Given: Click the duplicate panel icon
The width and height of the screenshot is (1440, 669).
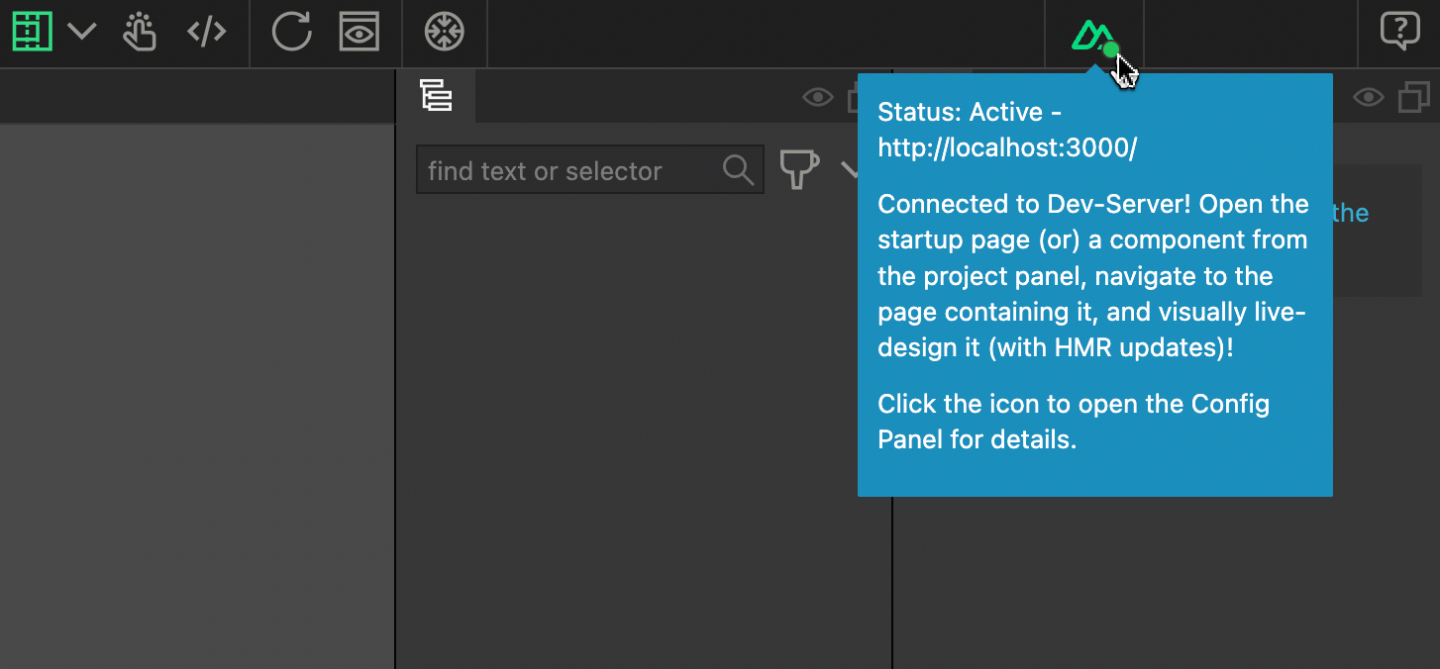Looking at the screenshot, I should pyautogui.click(x=1414, y=97).
